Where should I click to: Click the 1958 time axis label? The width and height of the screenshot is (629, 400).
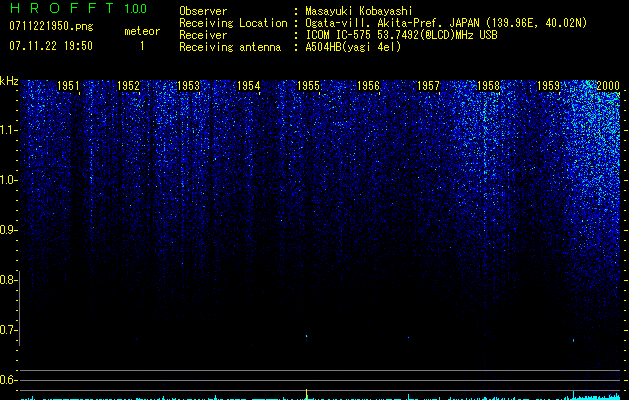point(488,86)
